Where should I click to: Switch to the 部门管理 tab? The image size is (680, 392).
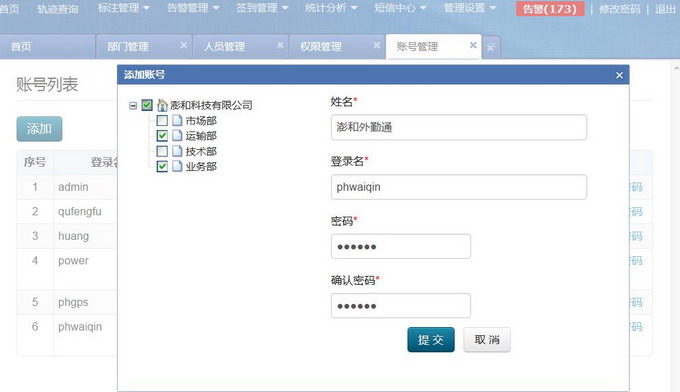pyautogui.click(x=144, y=46)
